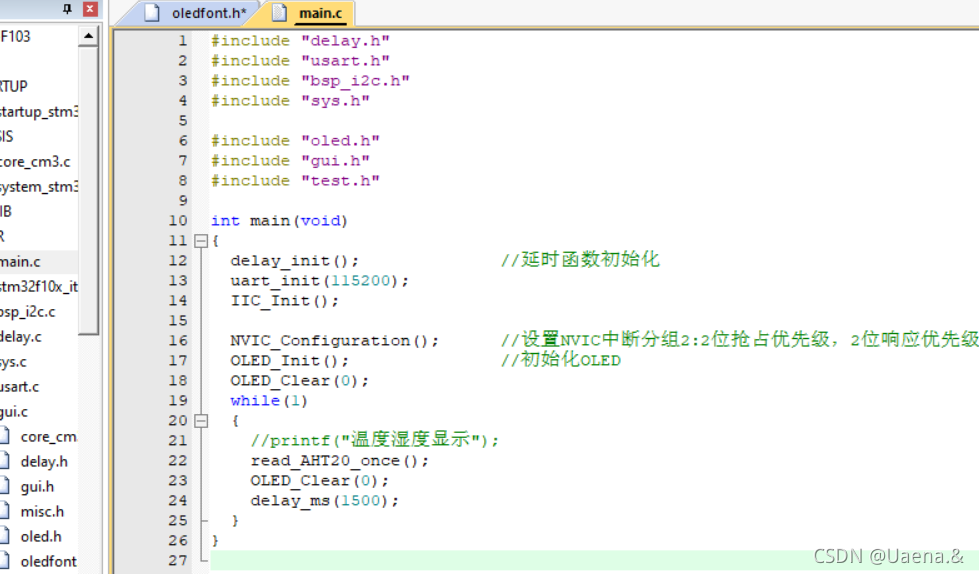Click the document icon on oledfont.h* tab
Image resolution: width=979 pixels, height=574 pixels.
152,12
